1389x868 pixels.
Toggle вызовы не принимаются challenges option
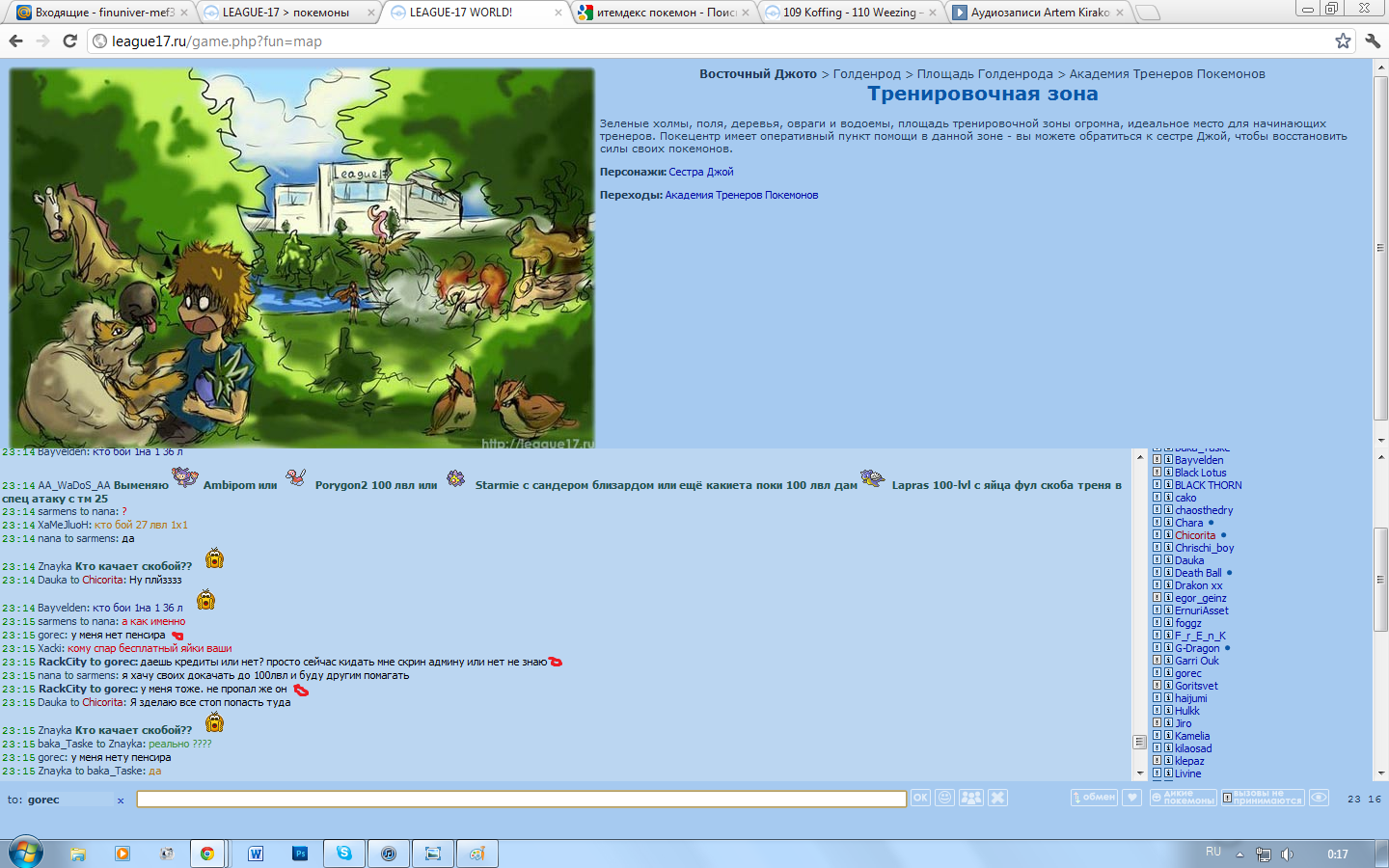tap(1262, 798)
